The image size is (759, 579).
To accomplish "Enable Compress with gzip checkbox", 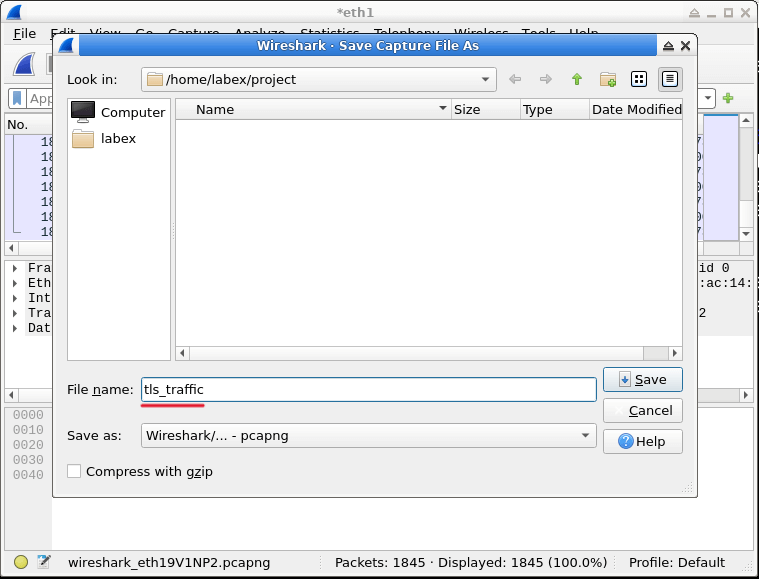I will tap(74, 471).
